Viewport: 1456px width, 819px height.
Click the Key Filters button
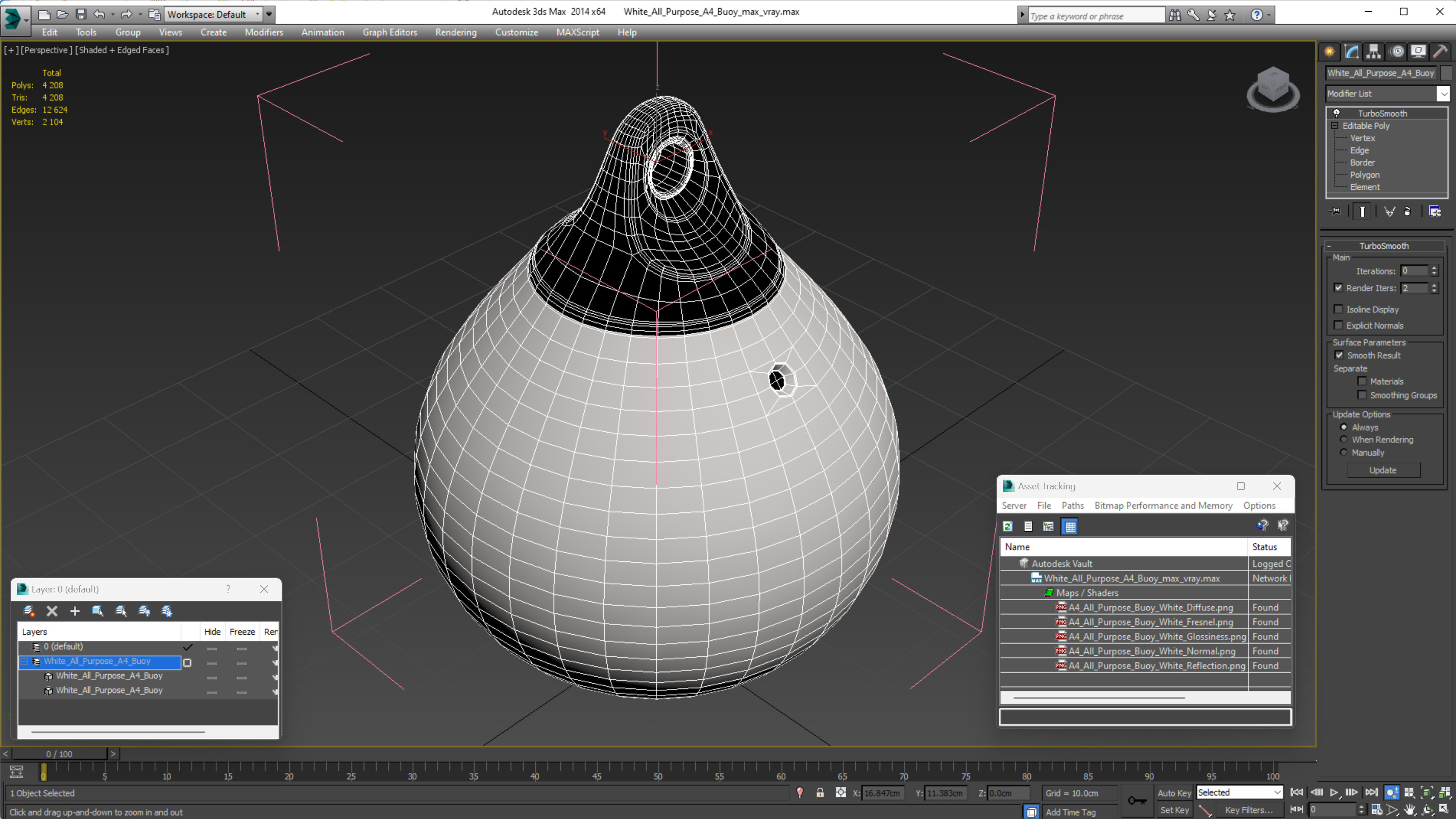pos(1249,810)
